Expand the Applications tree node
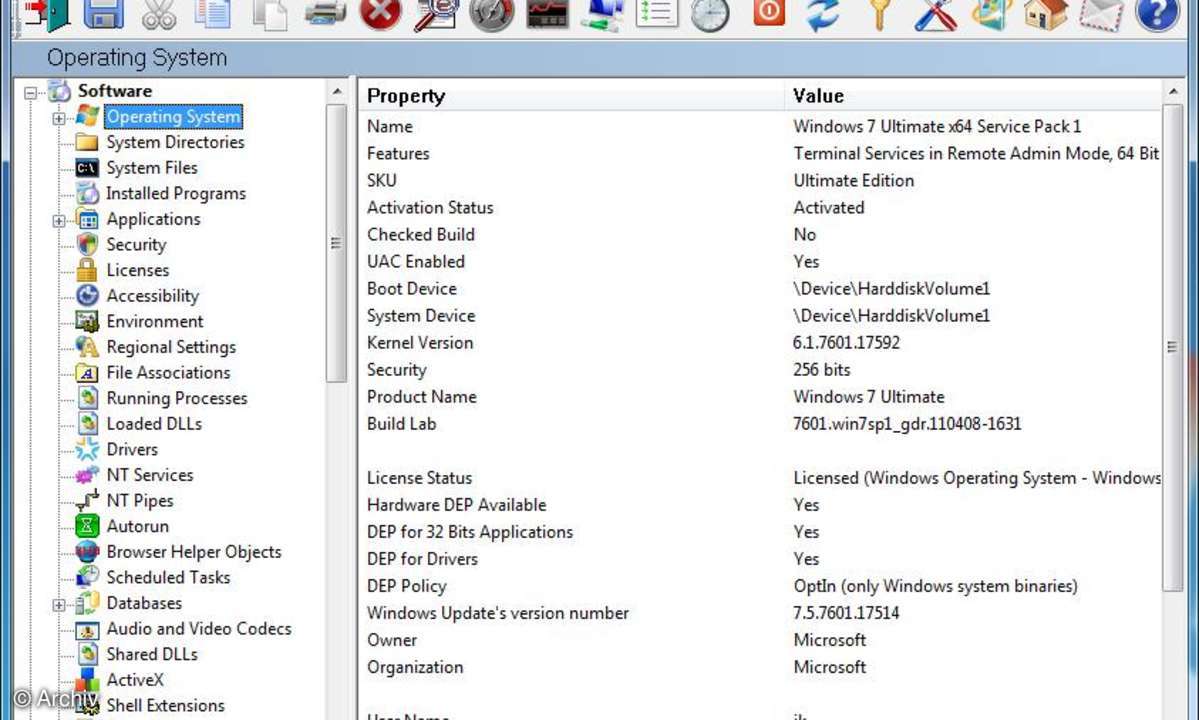1199x720 pixels. point(59,221)
